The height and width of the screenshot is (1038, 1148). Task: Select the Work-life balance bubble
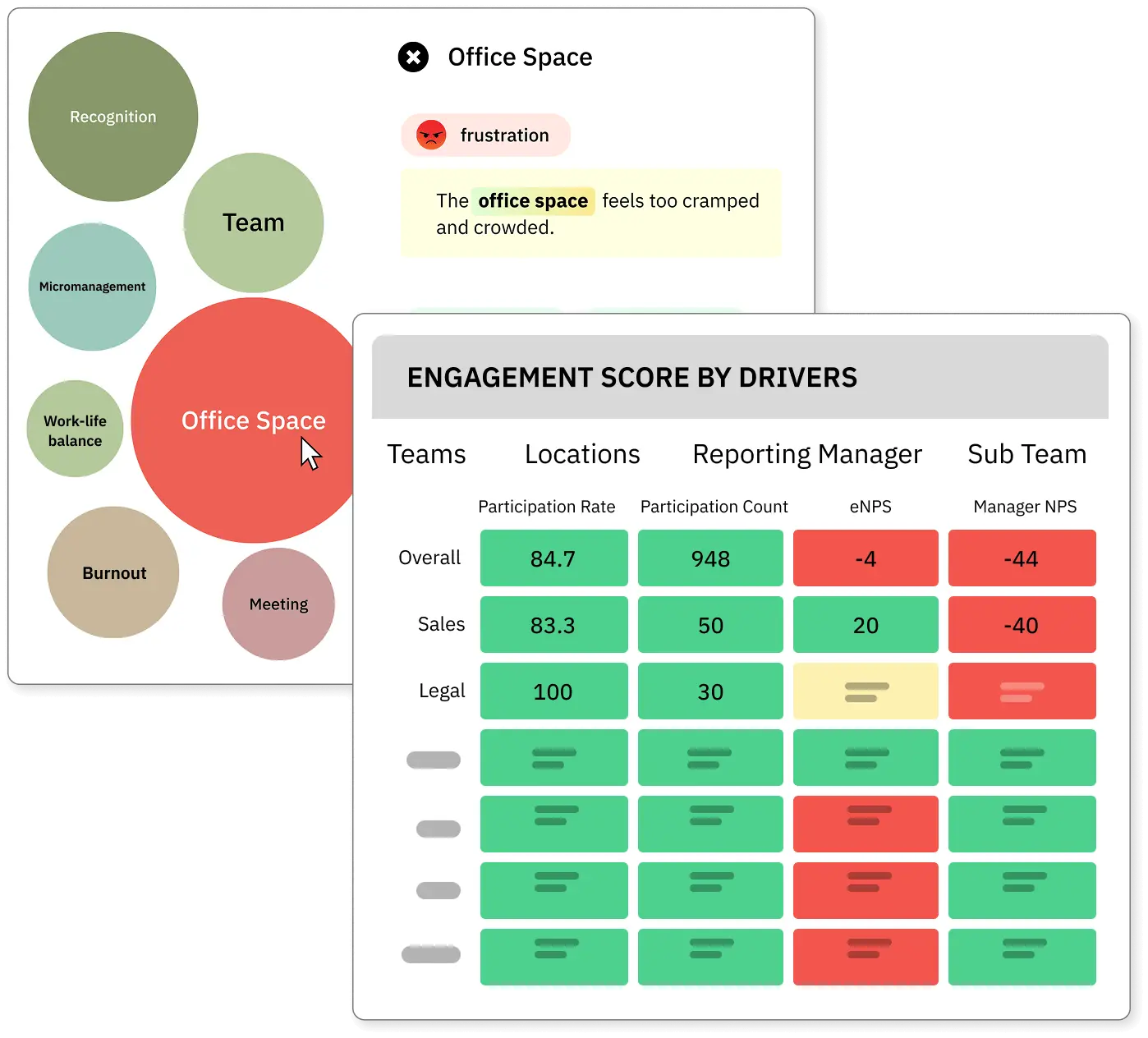coord(75,429)
